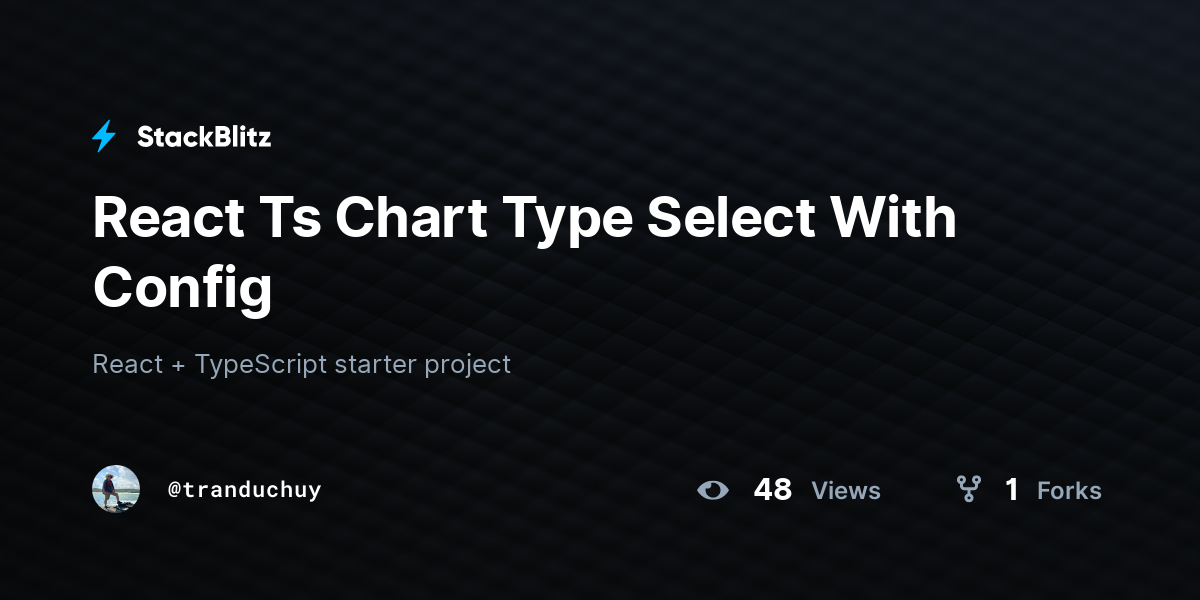Screen dimensions: 1200x600
Task: Click the number 1 fork count
Action: point(1011,490)
